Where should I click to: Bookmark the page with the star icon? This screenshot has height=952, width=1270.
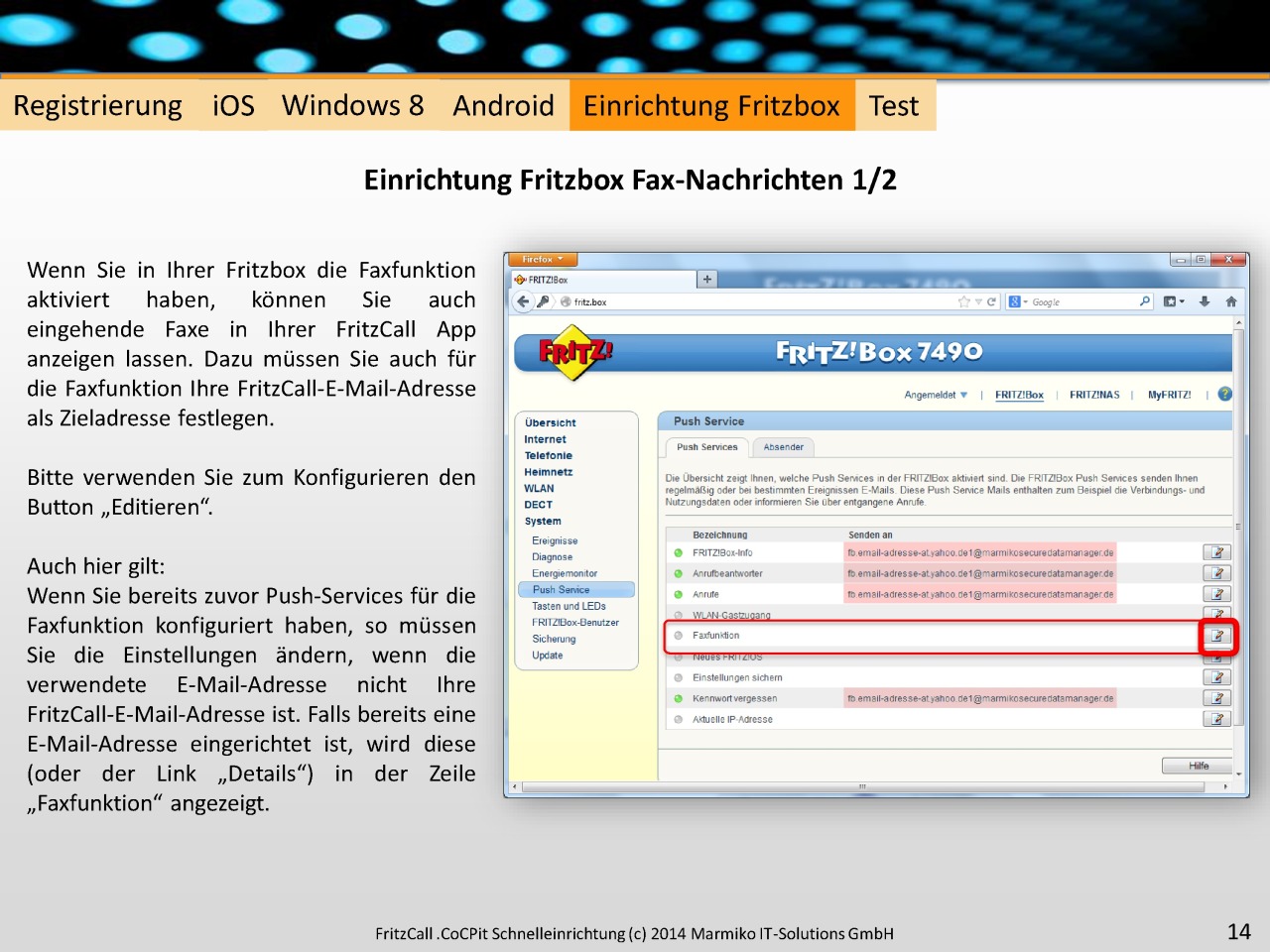click(x=963, y=301)
